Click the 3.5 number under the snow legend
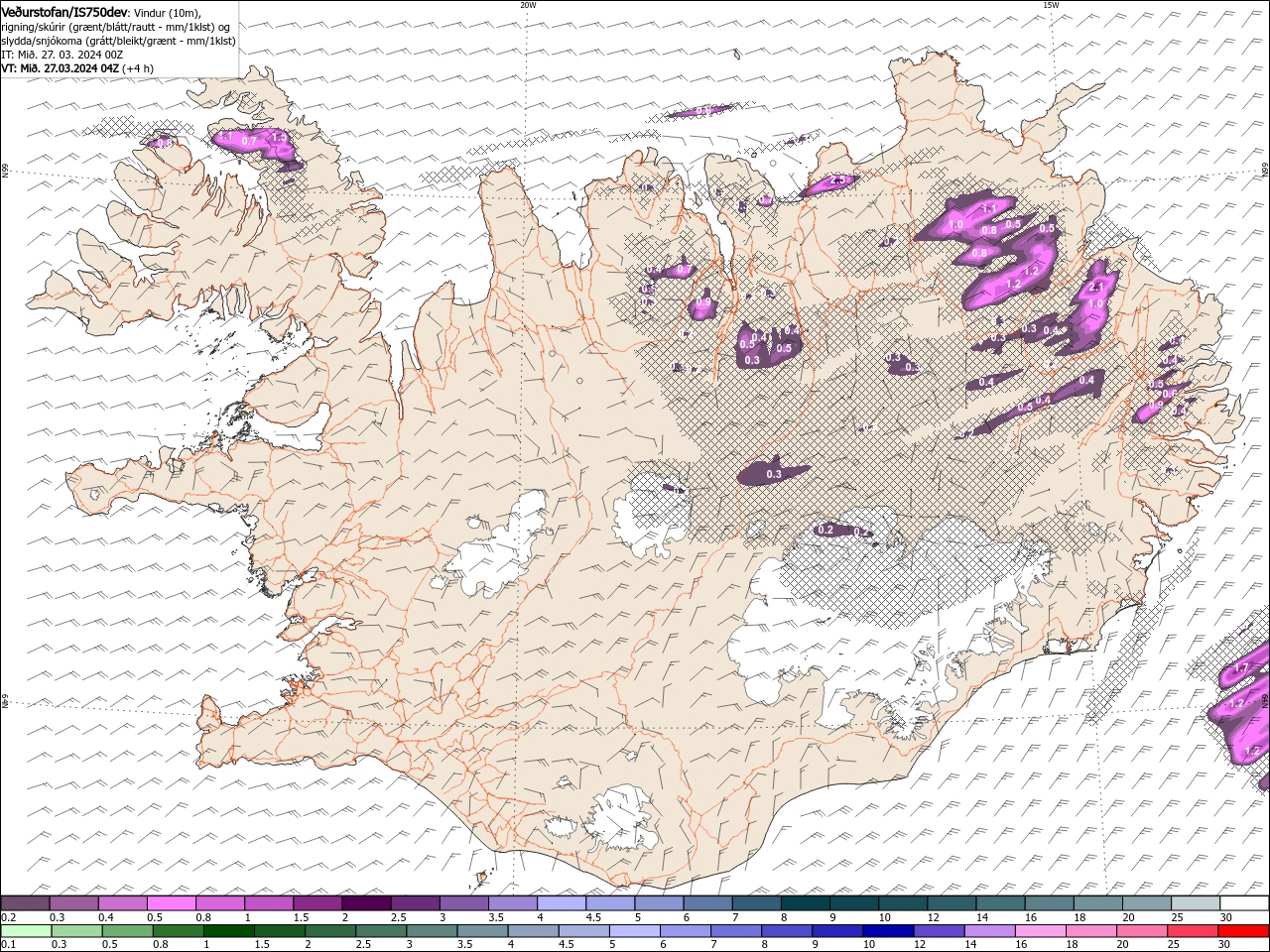Image resolution: width=1270 pixels, height=952 pixels. [x=496, y=917]
